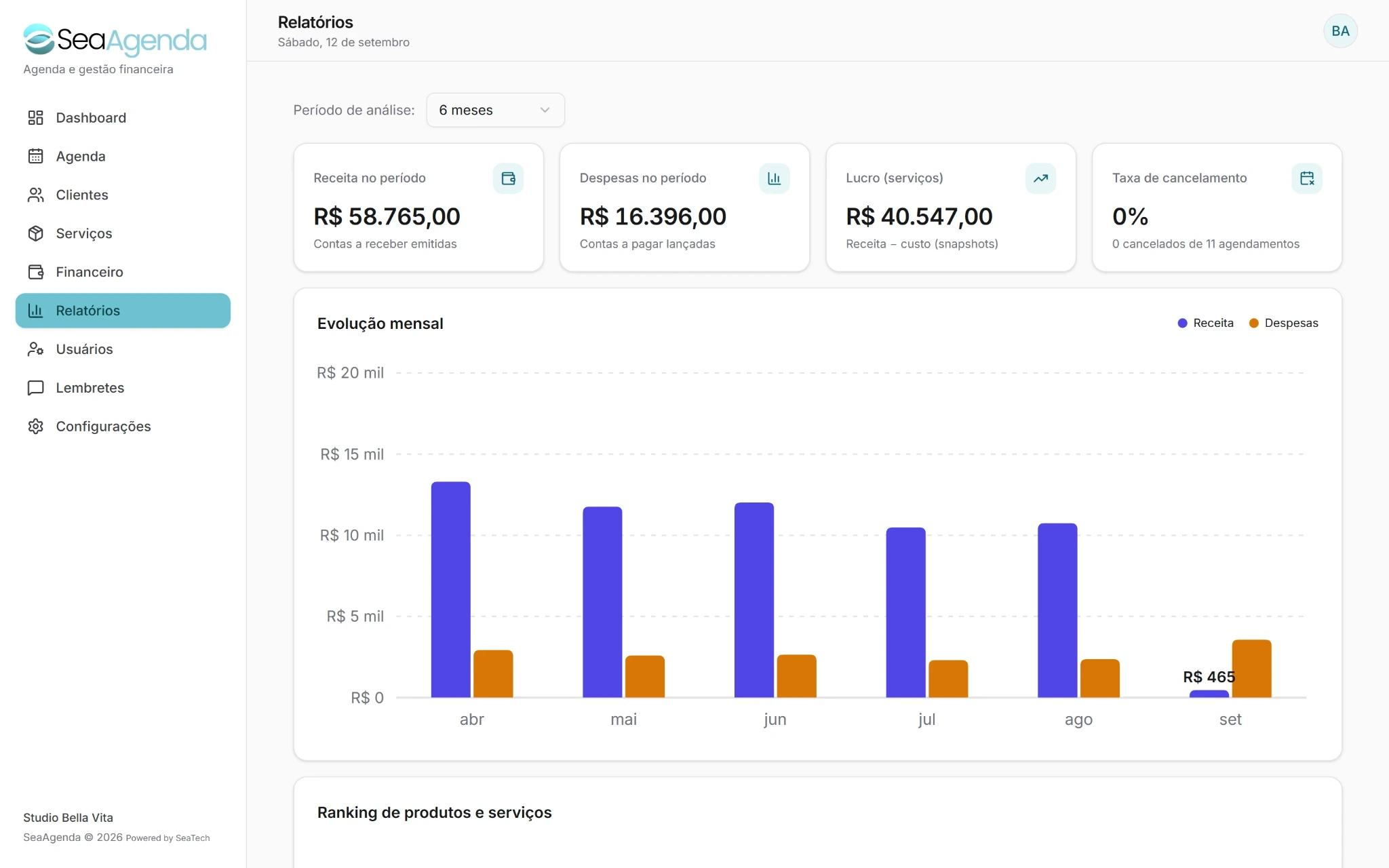Click the abr Receita blue bar
This screenshot has height=868, width=1389.
pyautogui.click(x=451, y=589)
